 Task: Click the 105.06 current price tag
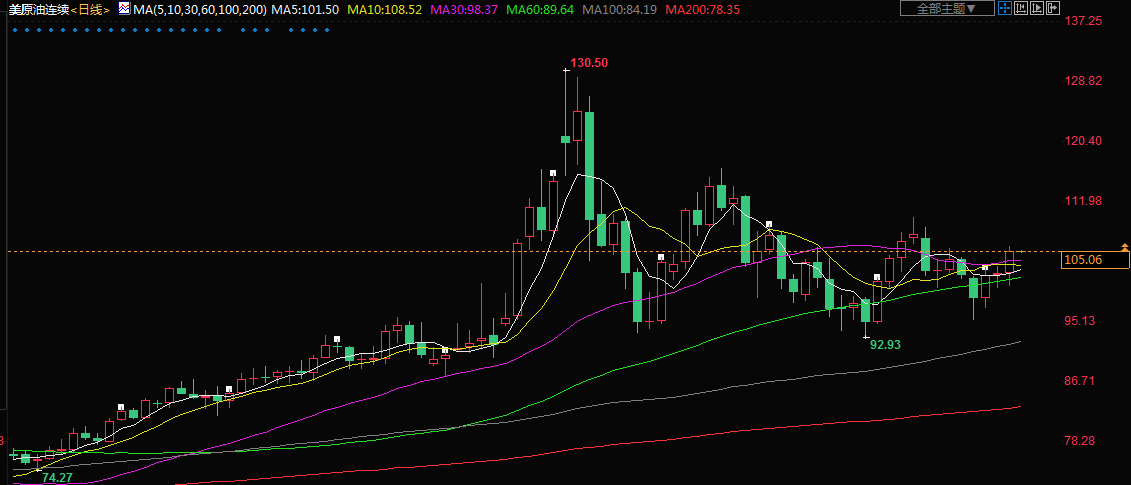point(1083,260)
